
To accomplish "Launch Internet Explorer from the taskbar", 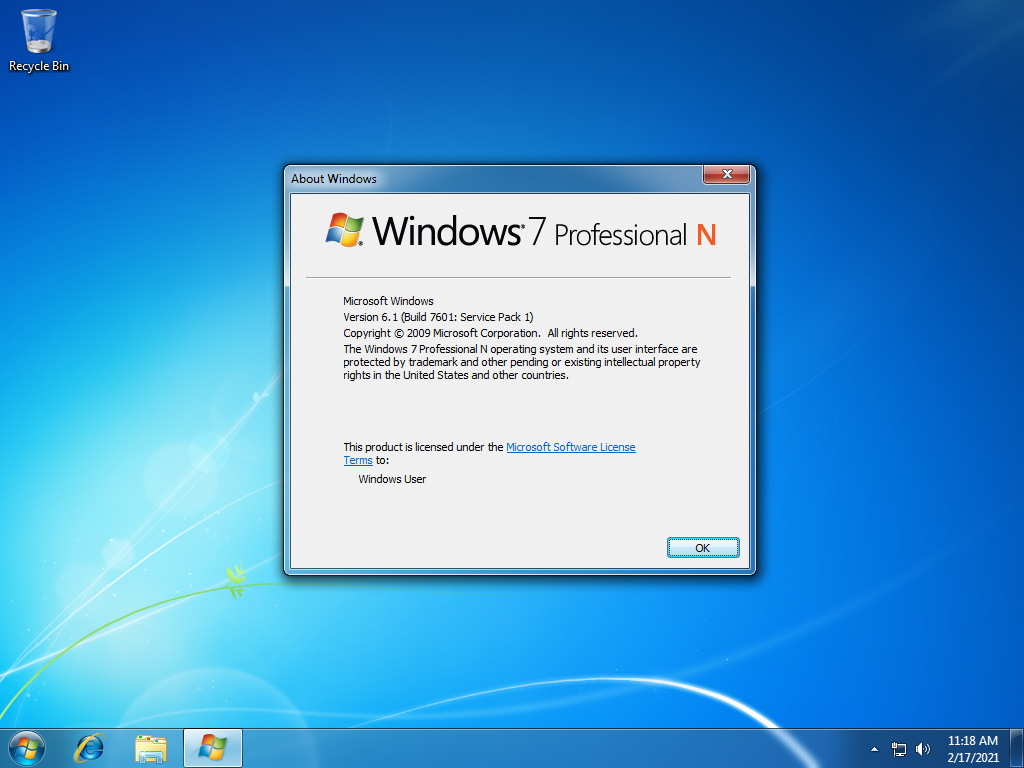I will pos(89,747).
